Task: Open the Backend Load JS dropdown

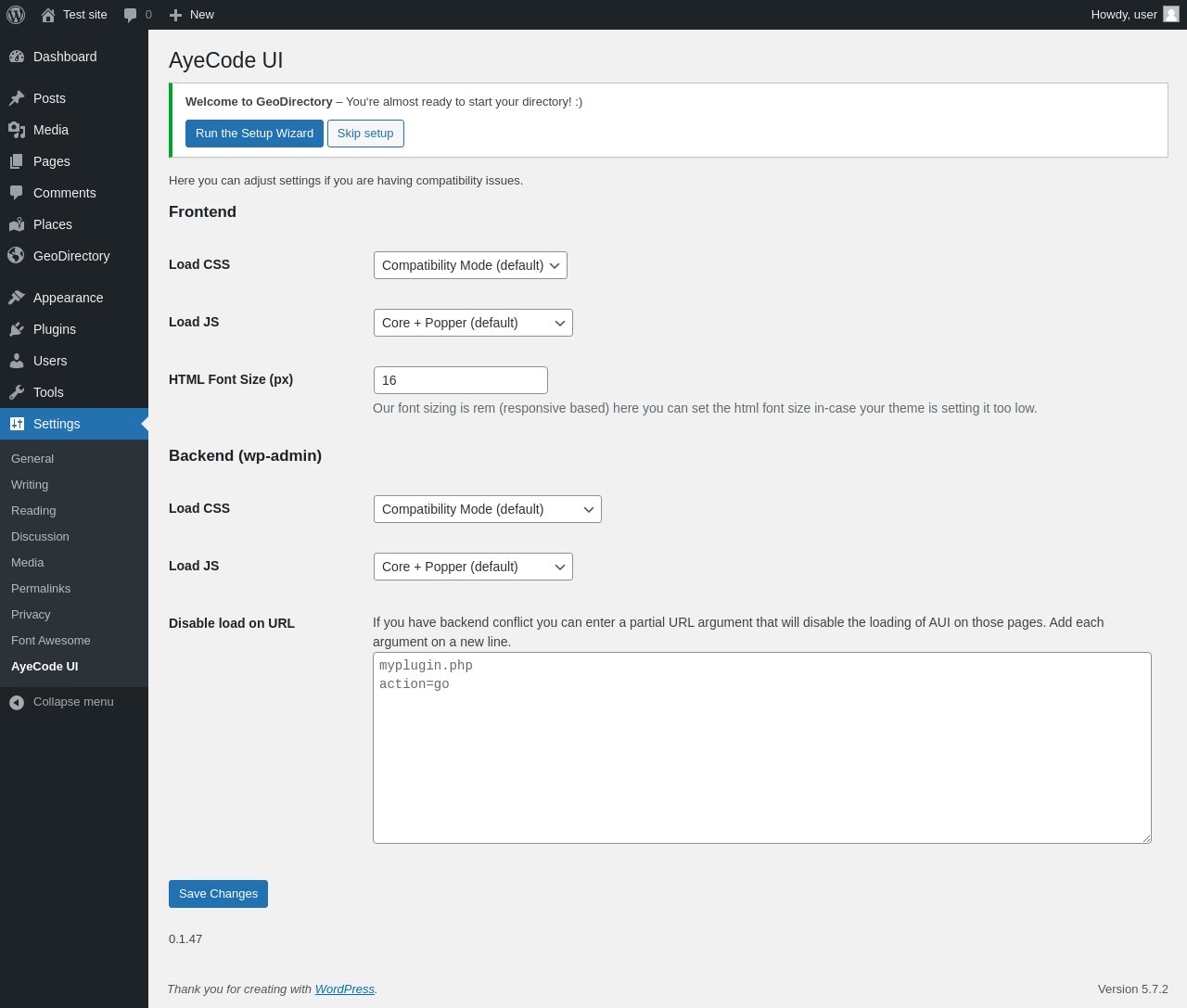Action: click(x=473, y=567)
